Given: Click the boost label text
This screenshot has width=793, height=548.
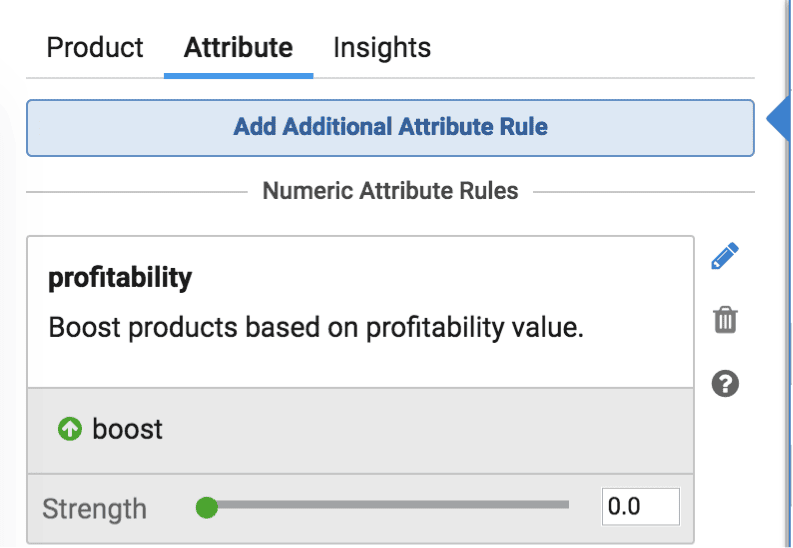Looking at the screenshot, I should click(x=127, y=429).
